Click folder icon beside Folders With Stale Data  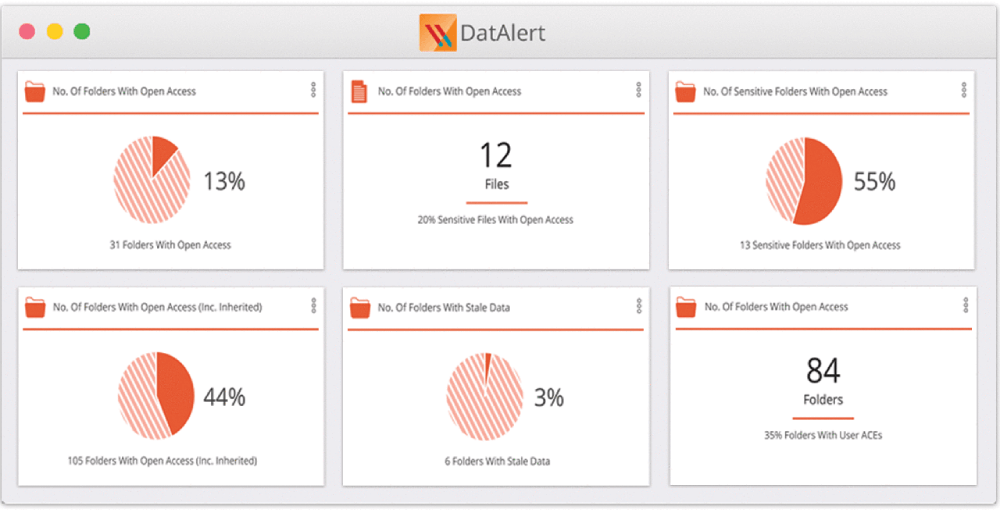pyautogui.click(x=360, y=307)
